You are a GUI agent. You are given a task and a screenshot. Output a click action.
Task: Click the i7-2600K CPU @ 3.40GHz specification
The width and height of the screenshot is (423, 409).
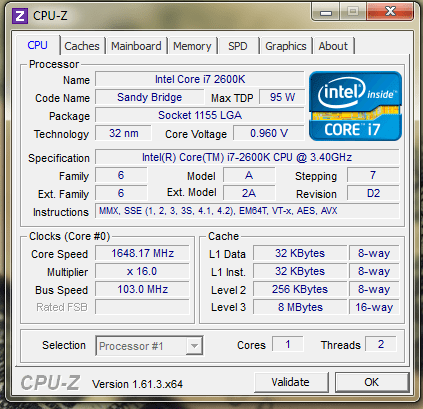(x=247, y=157)
